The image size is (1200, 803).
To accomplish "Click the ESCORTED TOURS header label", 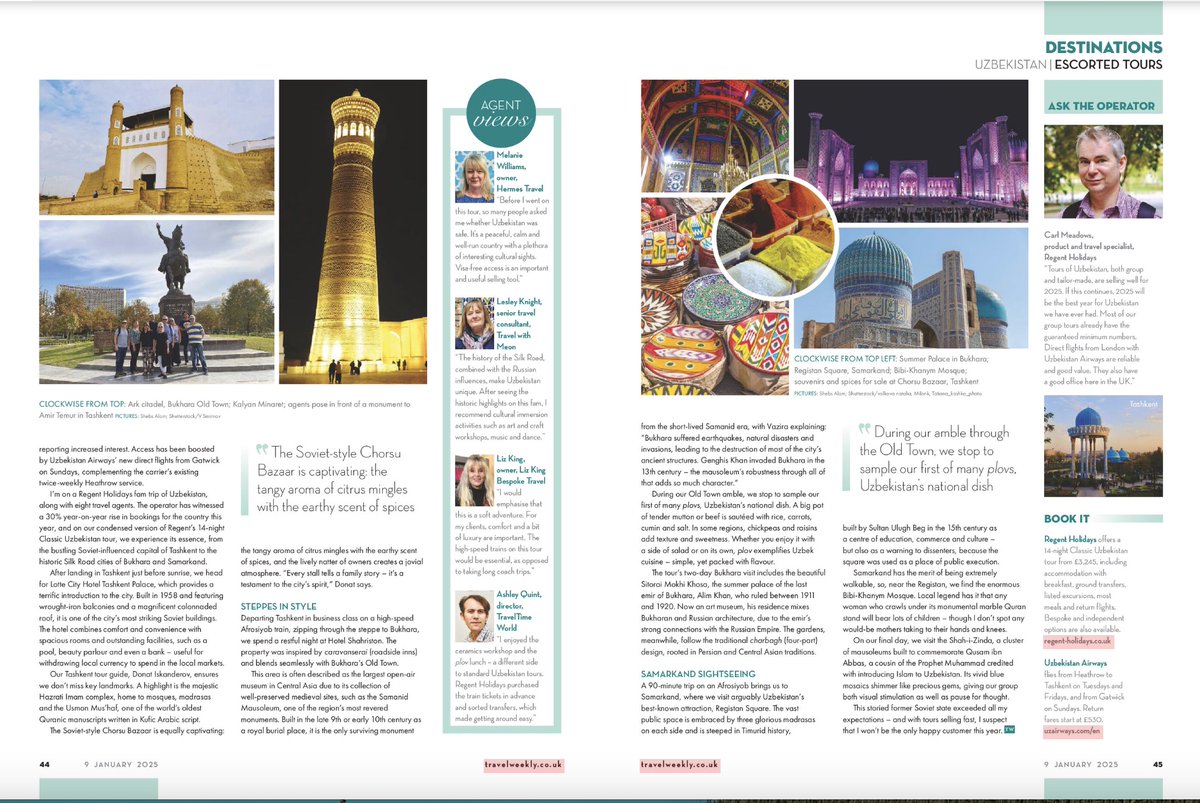I will [x=1109, y=65].
